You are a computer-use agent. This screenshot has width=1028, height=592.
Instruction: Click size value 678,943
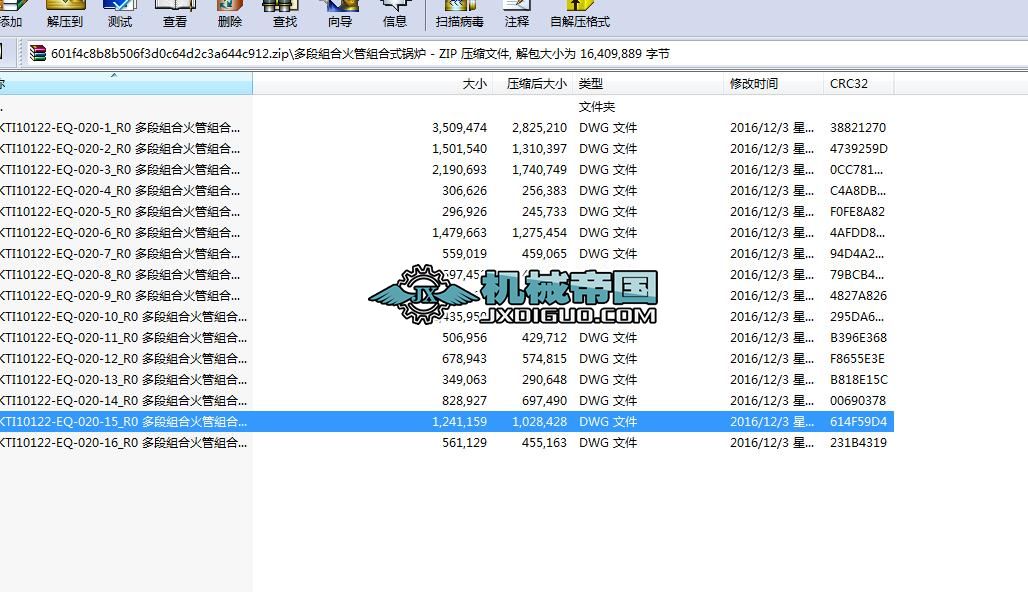(464, 358)
